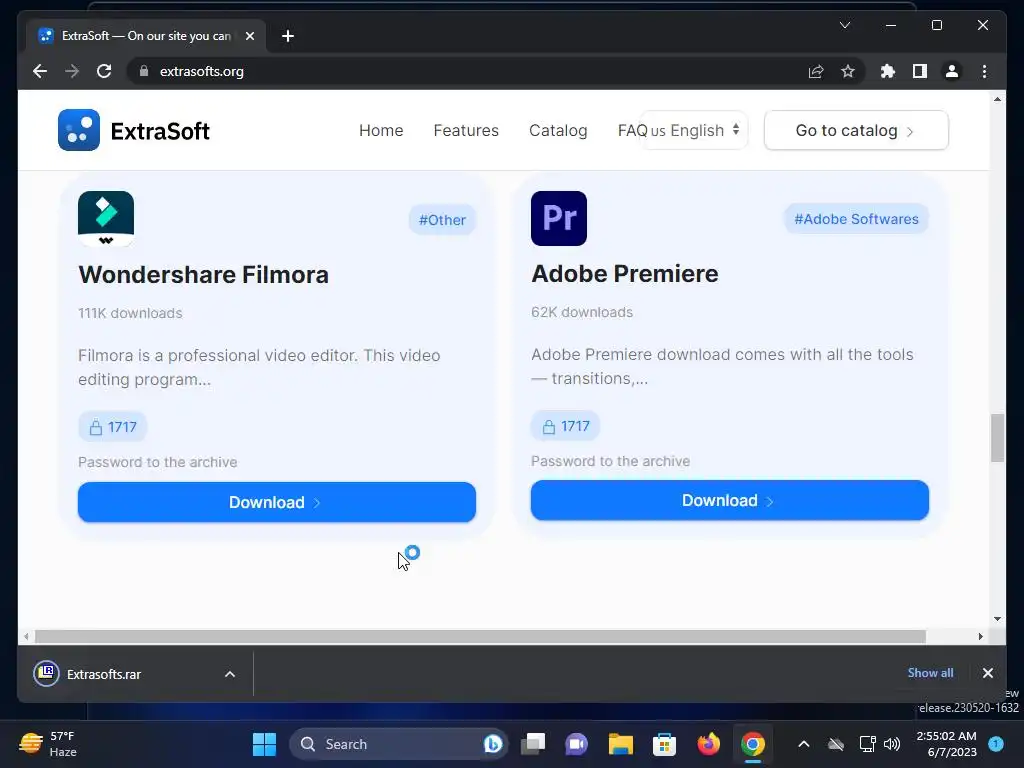Click the Wondershare Filmora app icon
This screenshot has height=768, width=1024.
(x=106, y=219)
